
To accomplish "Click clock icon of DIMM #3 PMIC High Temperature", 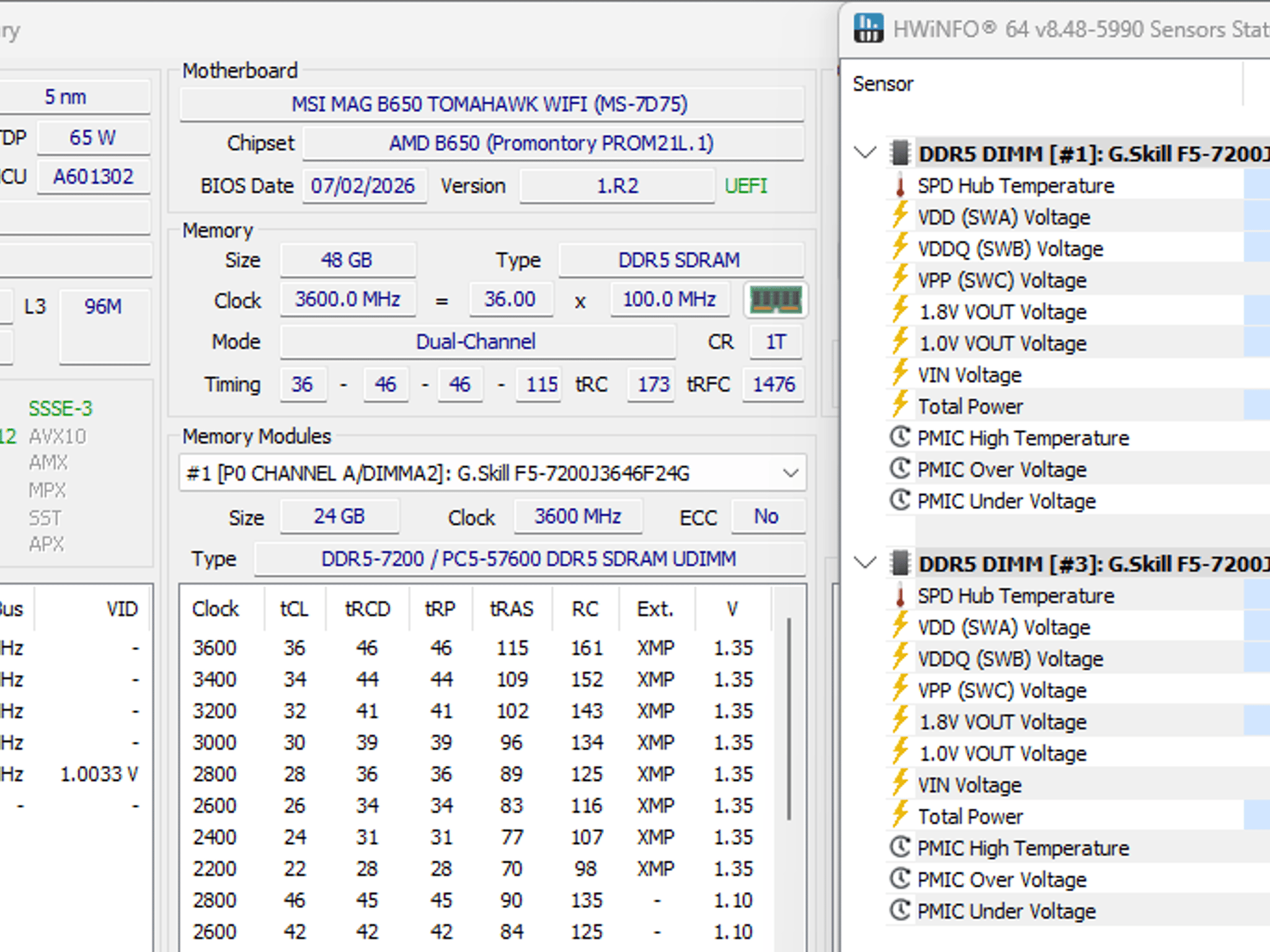I will 900,847.
